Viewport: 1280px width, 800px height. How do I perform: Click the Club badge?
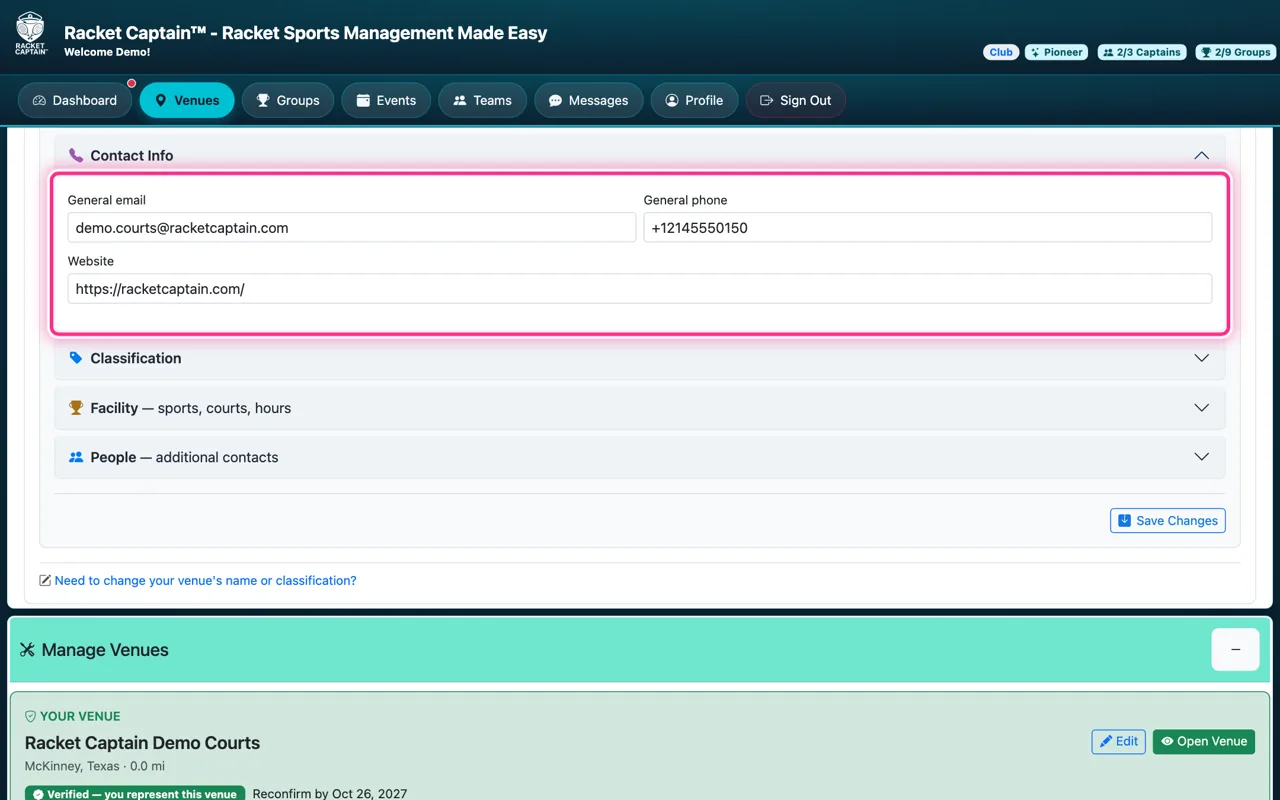click(x=1001, y=52)
